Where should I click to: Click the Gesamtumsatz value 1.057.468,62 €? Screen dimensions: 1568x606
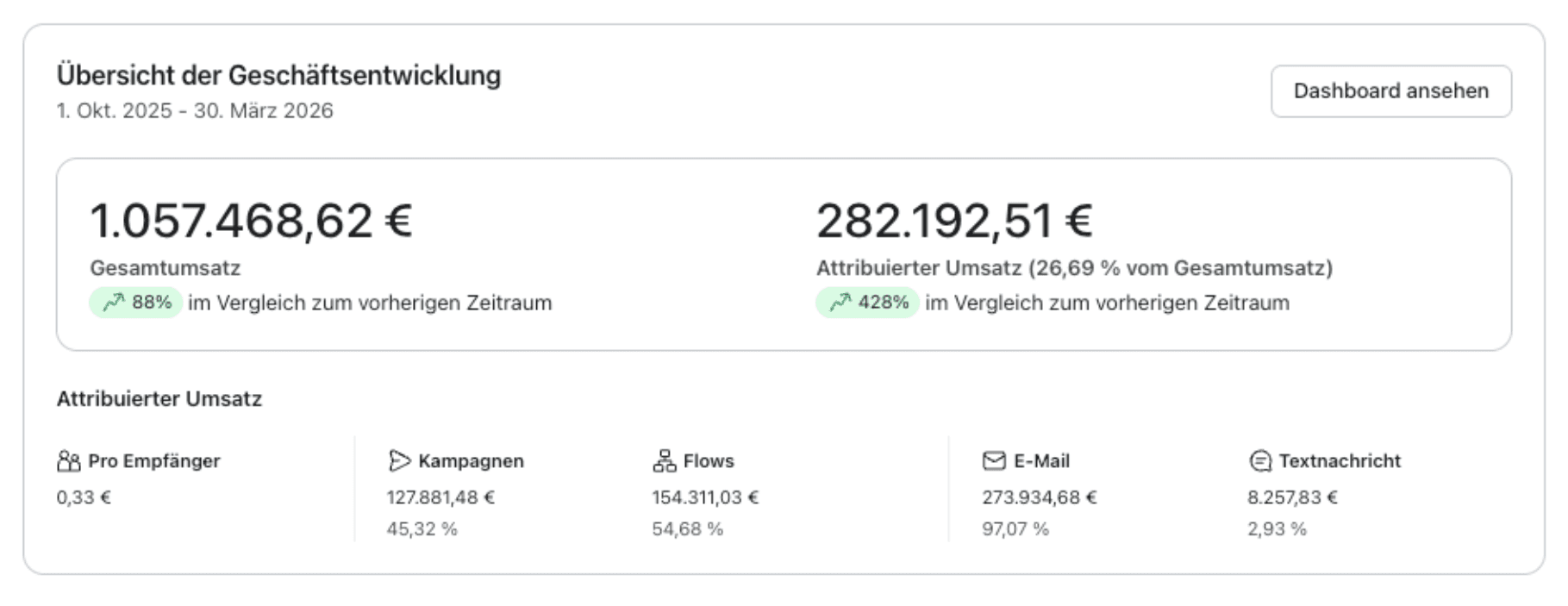pyautogui.click(x=252, y=221)
